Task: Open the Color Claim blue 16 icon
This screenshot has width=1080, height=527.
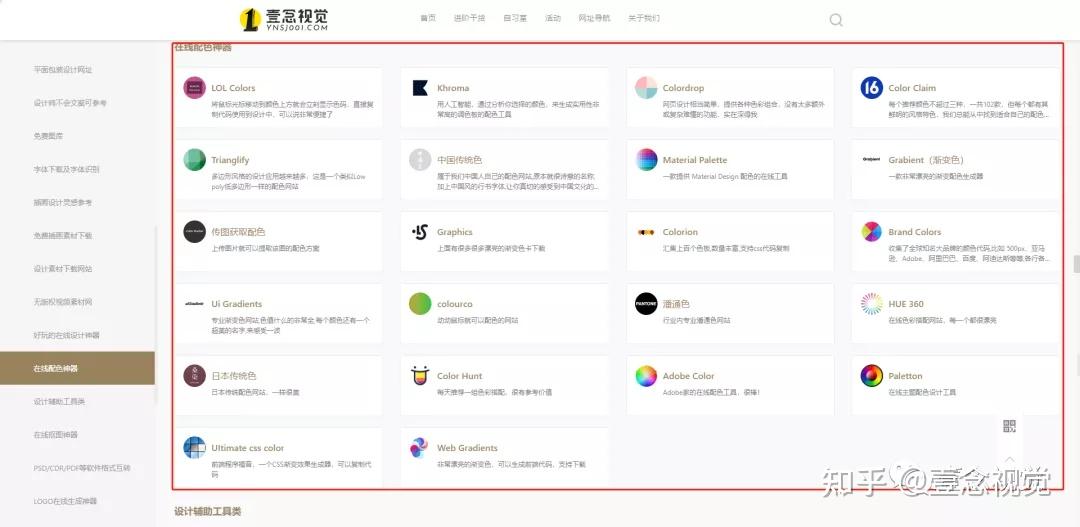Action: pos(871,88)
